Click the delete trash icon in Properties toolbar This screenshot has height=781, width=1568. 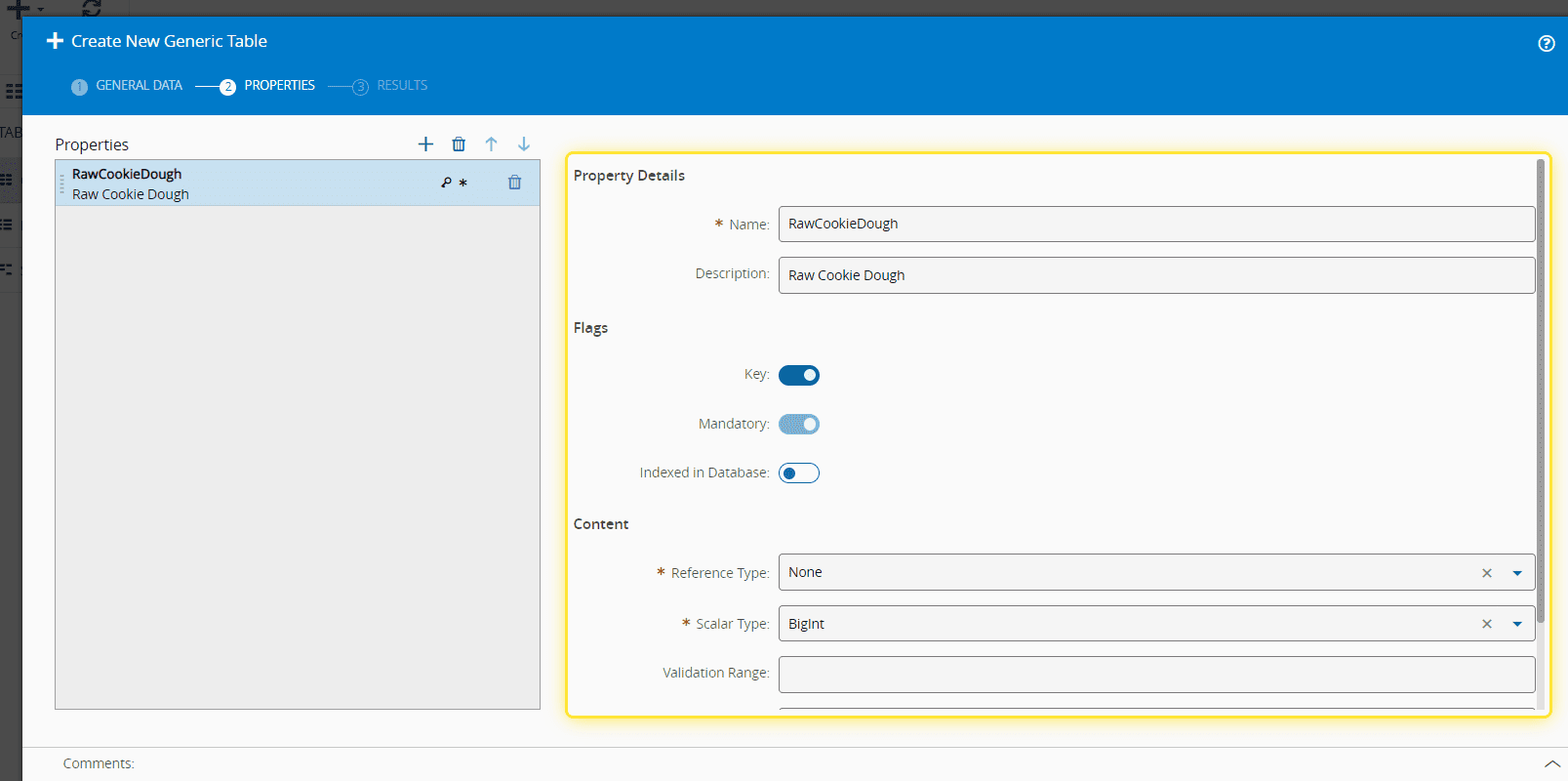459,144
